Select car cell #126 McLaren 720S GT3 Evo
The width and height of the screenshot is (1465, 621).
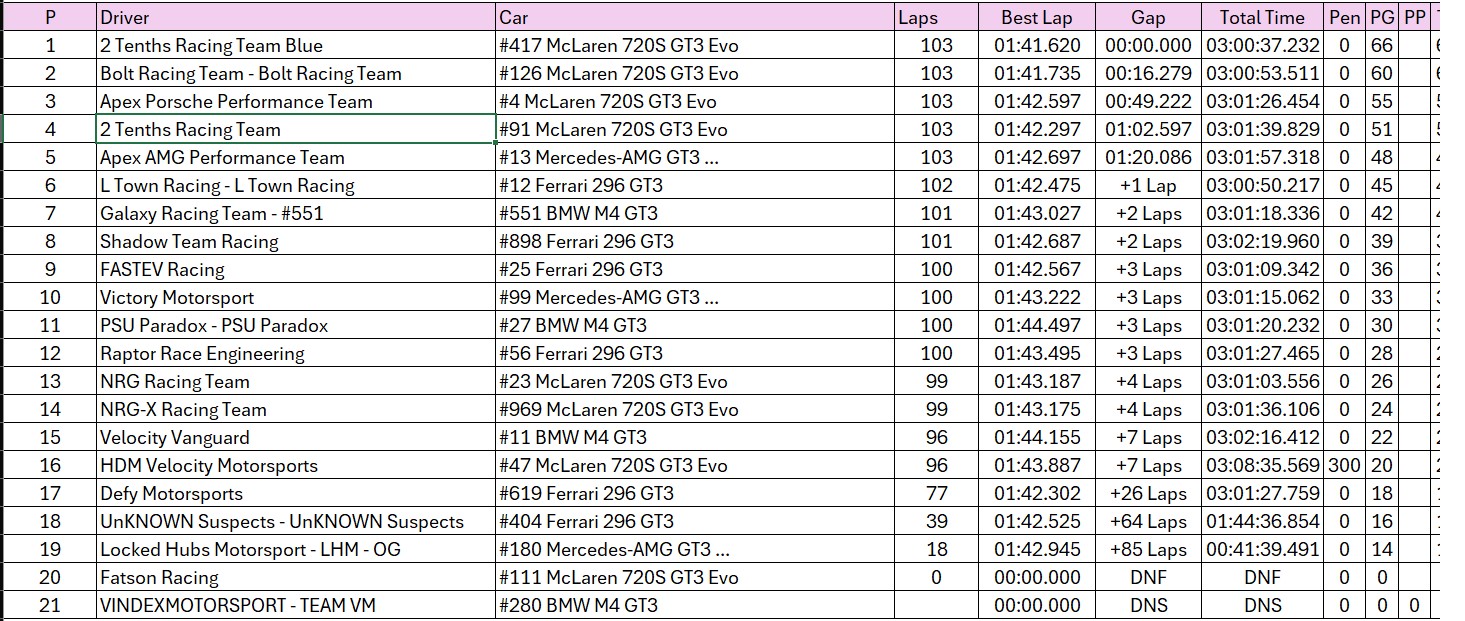(x=695, y=73)
